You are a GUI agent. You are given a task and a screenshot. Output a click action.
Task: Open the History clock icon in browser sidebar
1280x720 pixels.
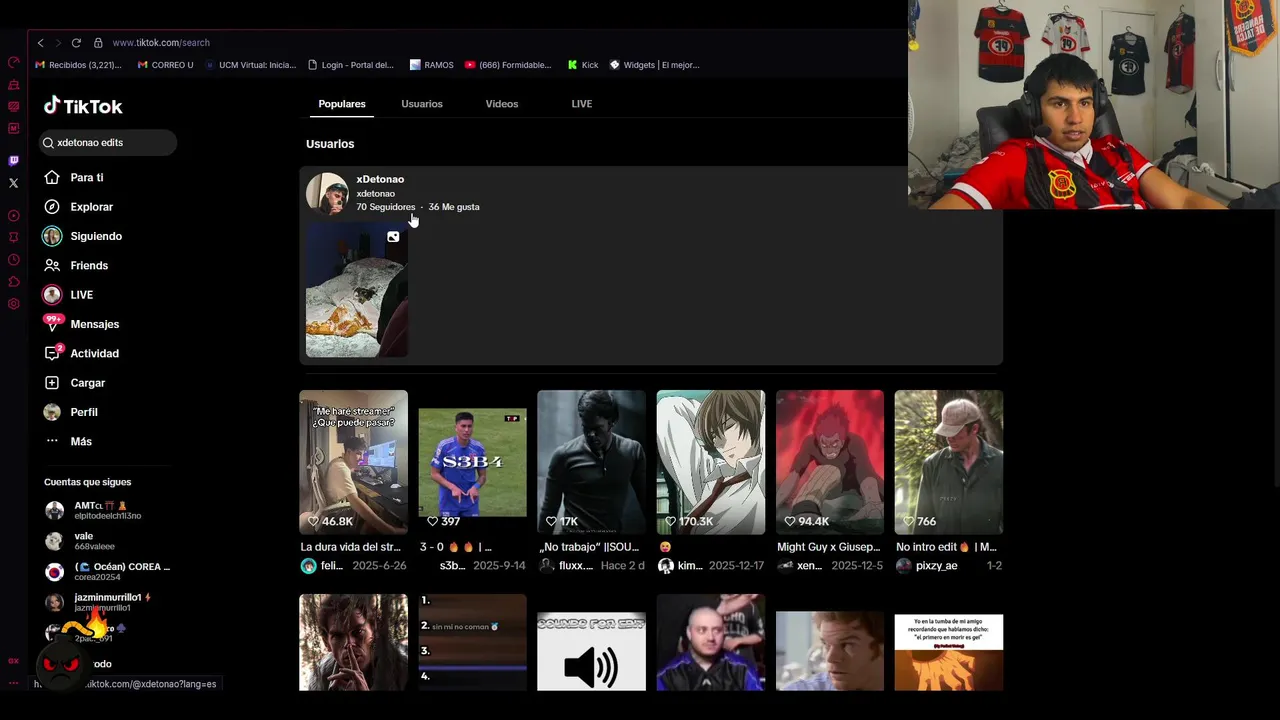click(x=13, y=260)
